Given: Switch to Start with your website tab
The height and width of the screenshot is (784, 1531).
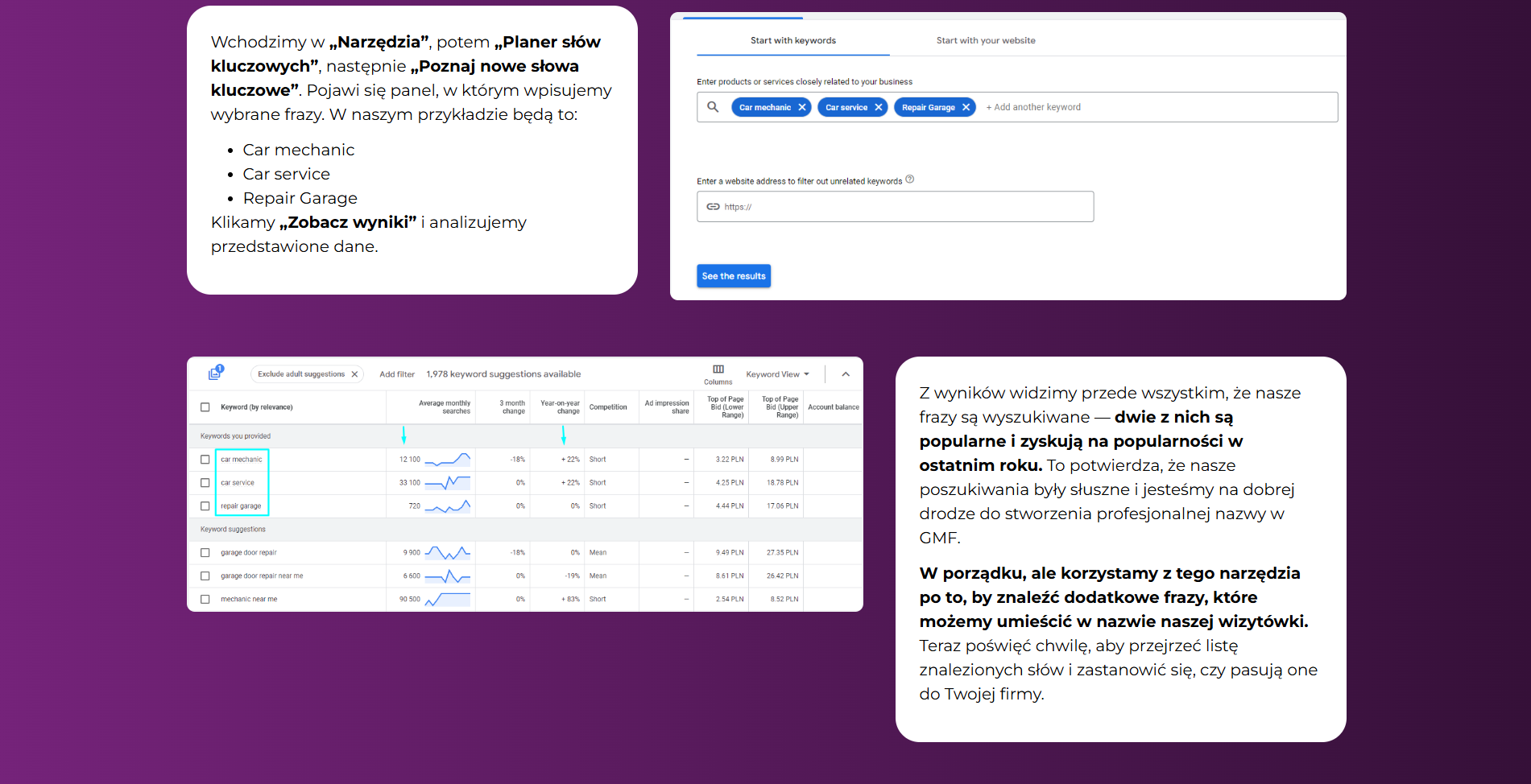Looking at the screenshot, I should pyautogui.click(x=985, y=40).
